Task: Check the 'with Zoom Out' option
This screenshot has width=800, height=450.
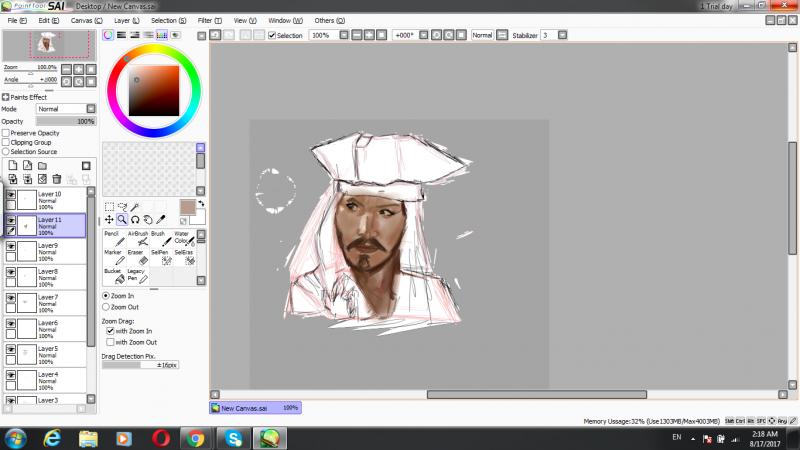Action: coord(111,342)
